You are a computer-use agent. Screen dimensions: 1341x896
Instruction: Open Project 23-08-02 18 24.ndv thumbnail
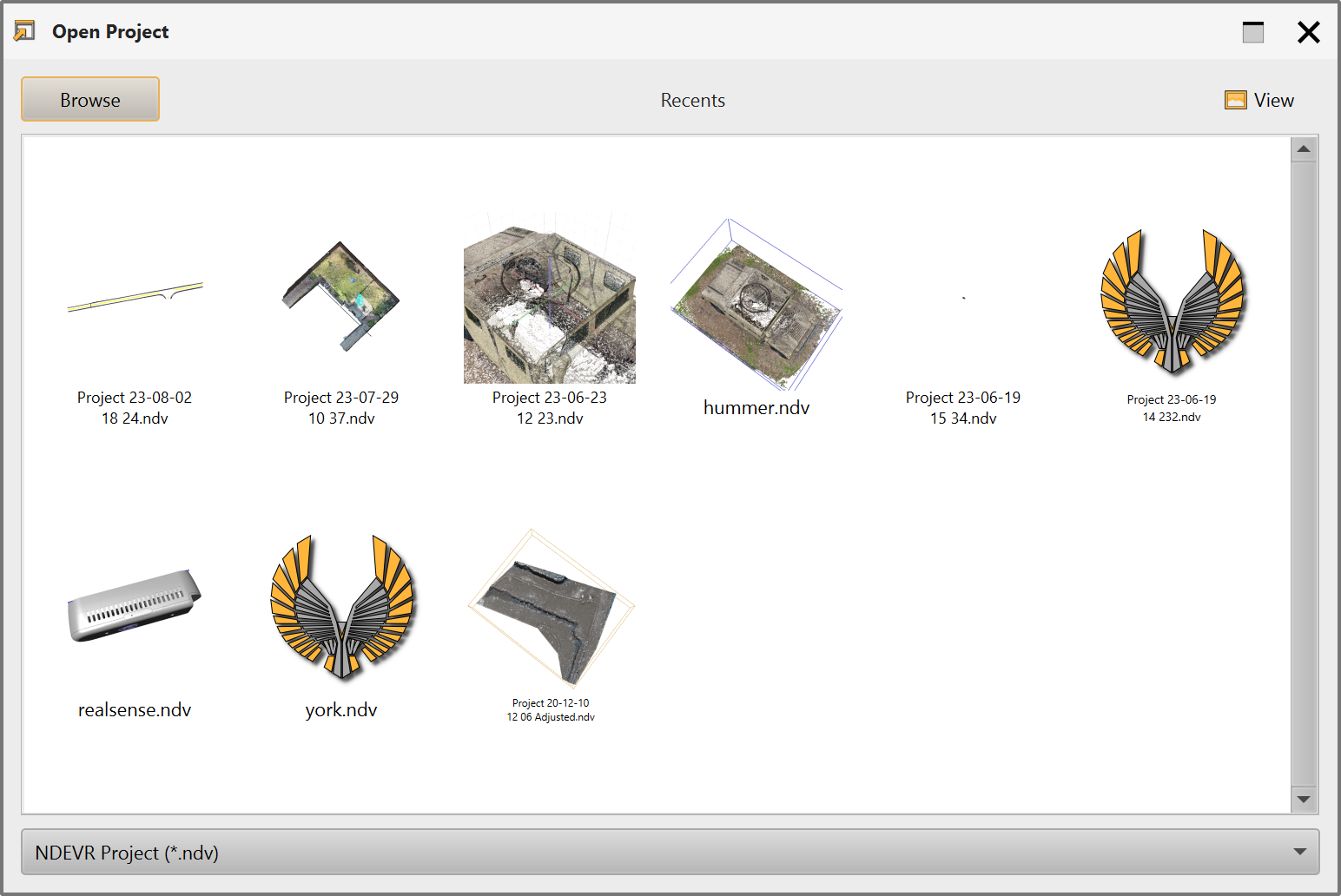pyautogui.click(x=135, y=299)
